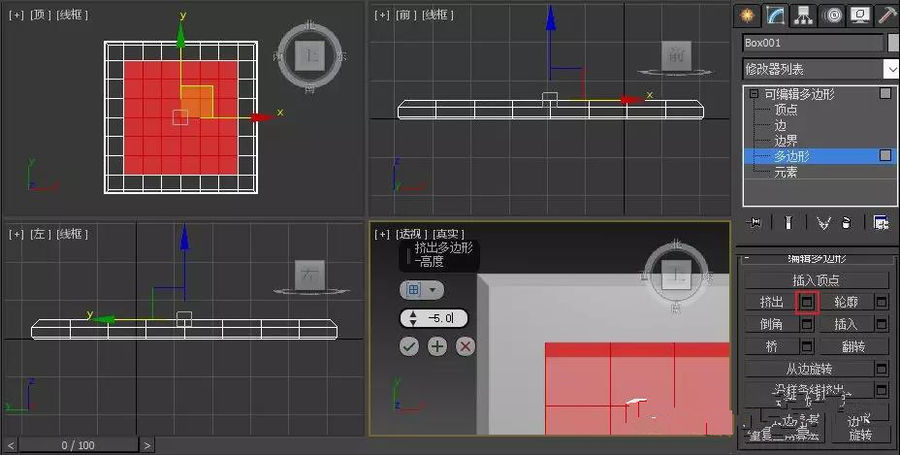Click the yellow XY plane handle of gizmo
This screenshot has width=900, height=455.
[x=197, y=103]
